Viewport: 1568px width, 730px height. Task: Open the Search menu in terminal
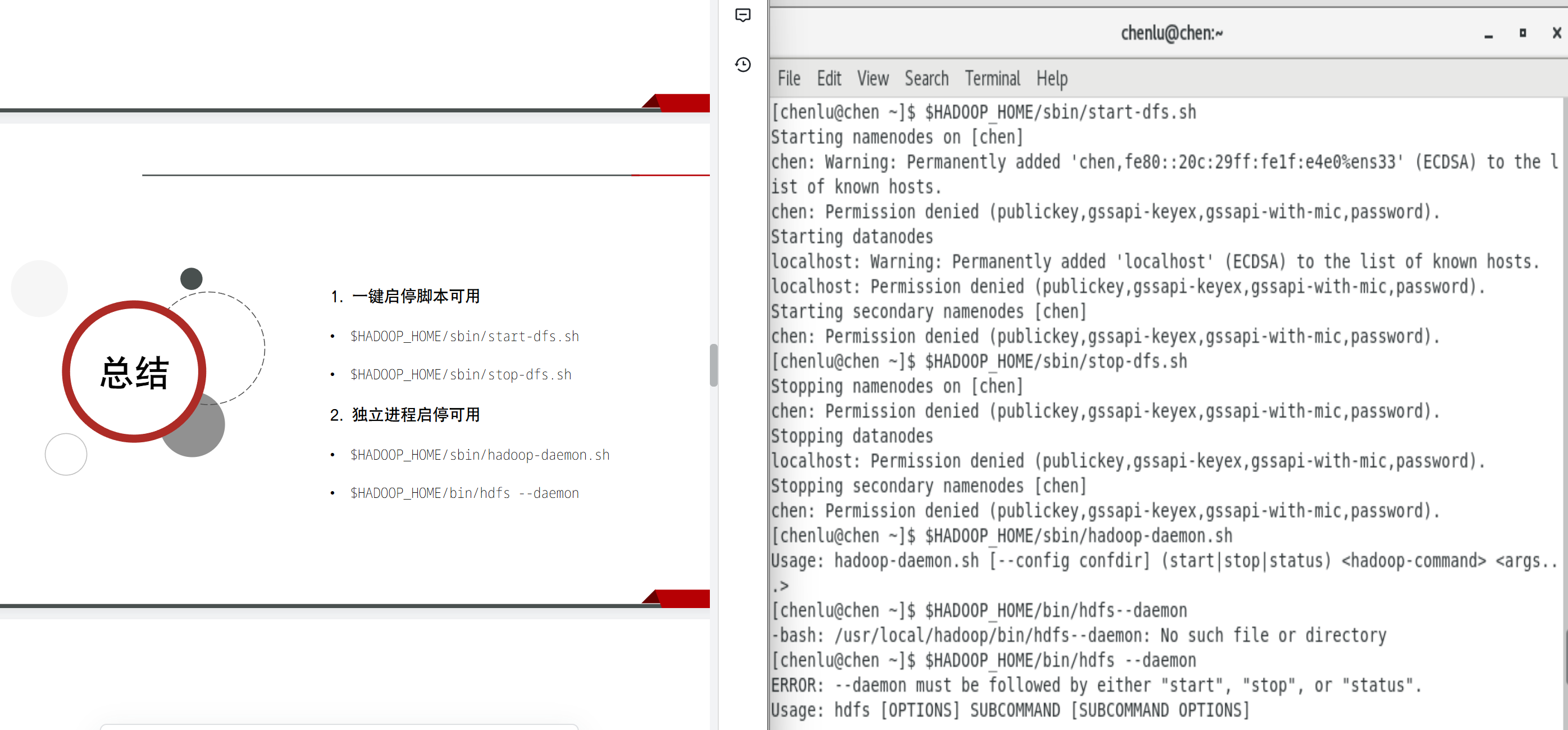[x=926, y=79]
